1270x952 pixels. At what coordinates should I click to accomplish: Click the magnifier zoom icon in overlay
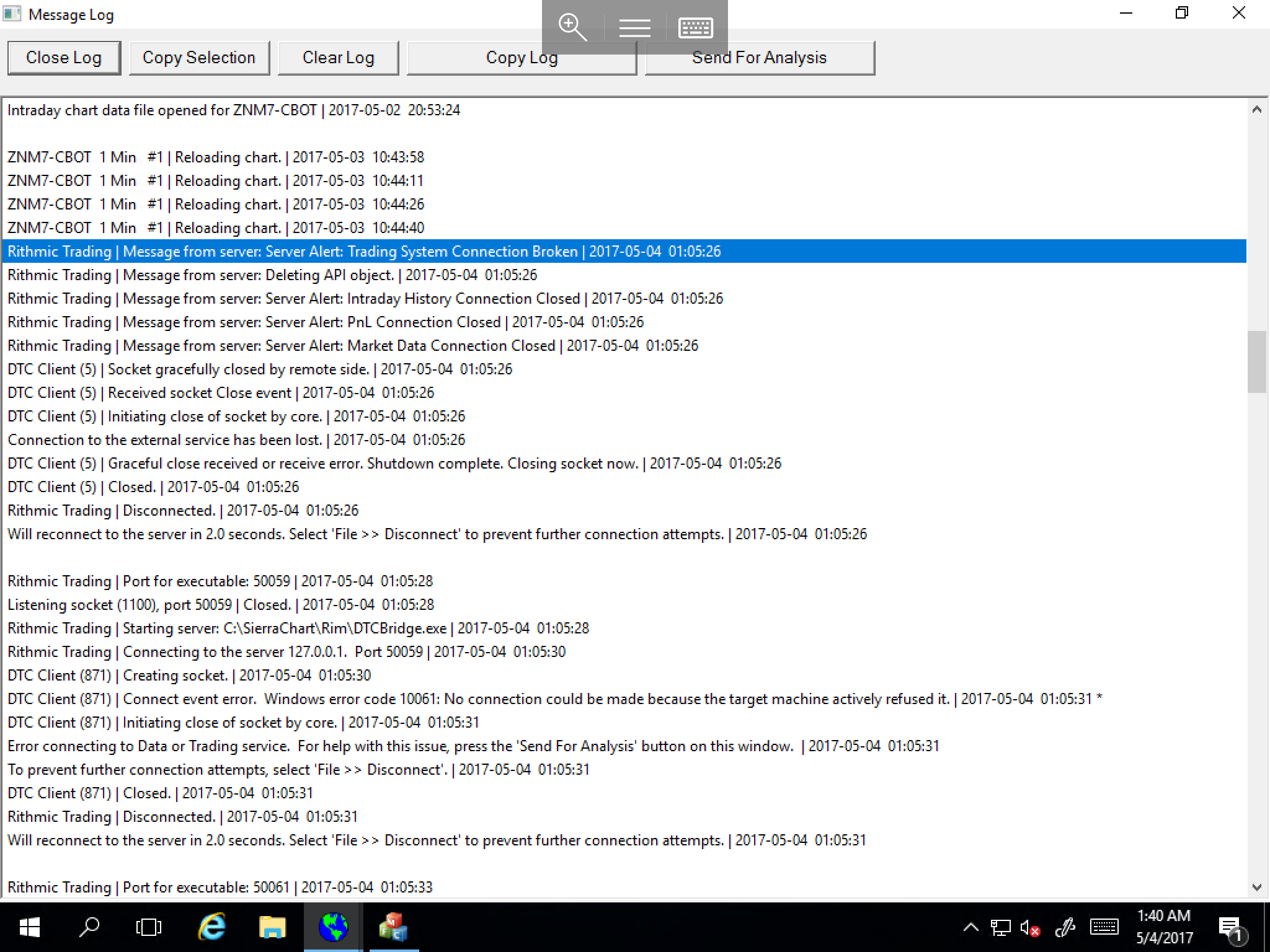tap(572, 28)
